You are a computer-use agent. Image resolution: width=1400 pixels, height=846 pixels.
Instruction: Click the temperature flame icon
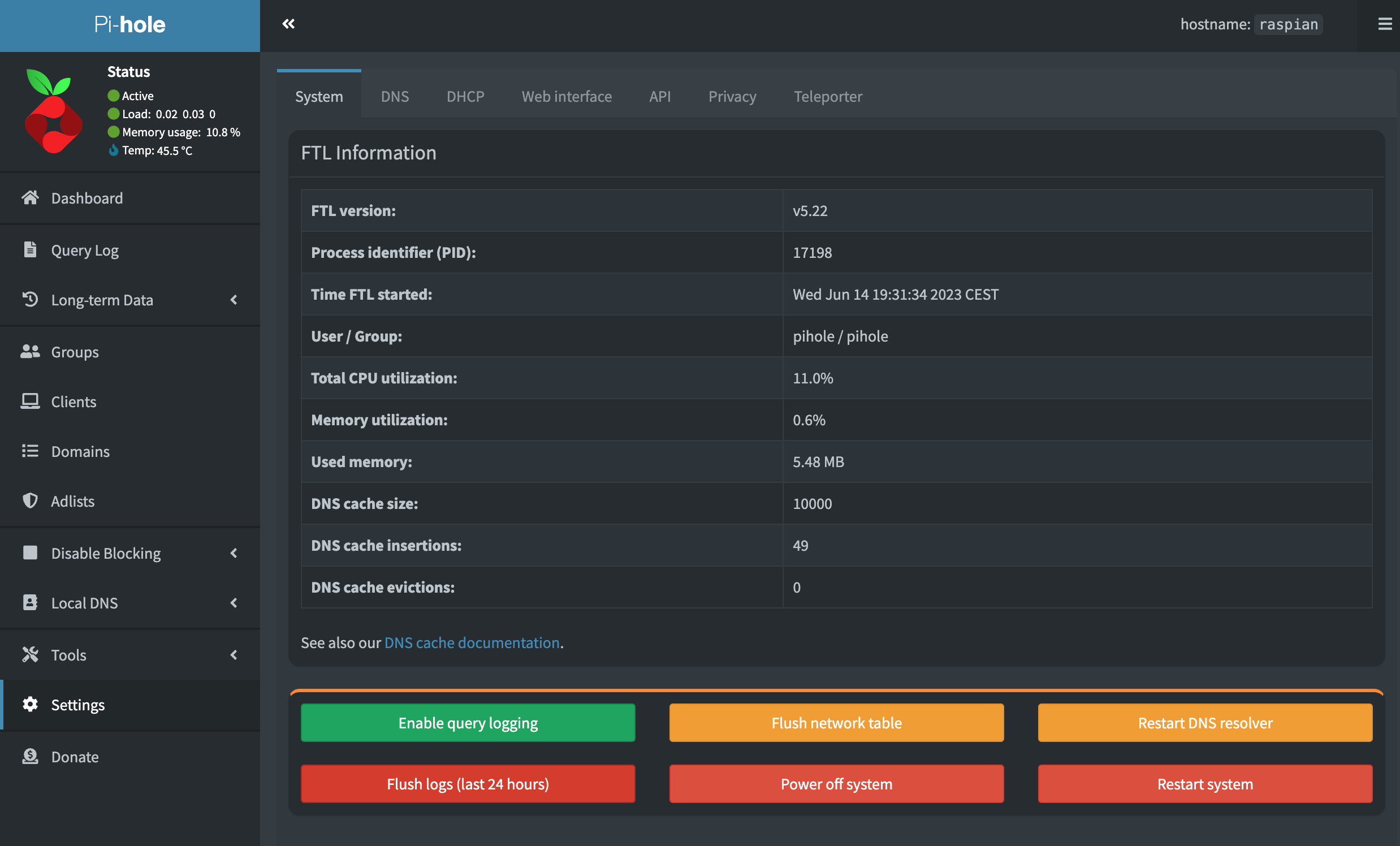114,150
